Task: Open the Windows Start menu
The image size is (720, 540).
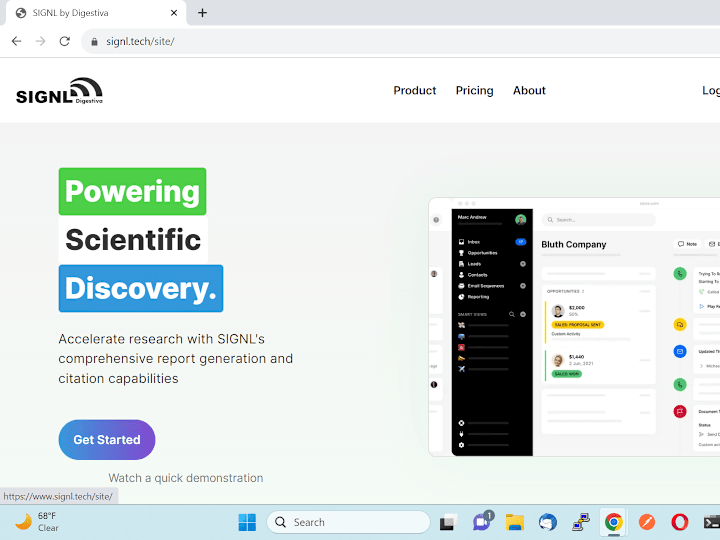Action: [247, 523]
